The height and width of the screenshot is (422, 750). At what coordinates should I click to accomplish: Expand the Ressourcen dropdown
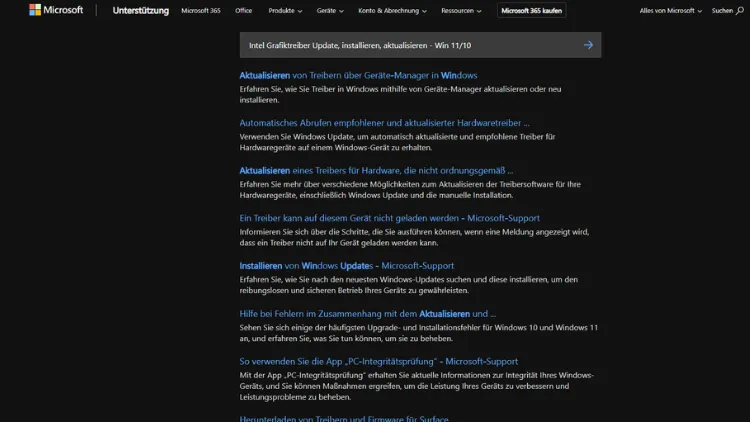[x=461, y=11]
